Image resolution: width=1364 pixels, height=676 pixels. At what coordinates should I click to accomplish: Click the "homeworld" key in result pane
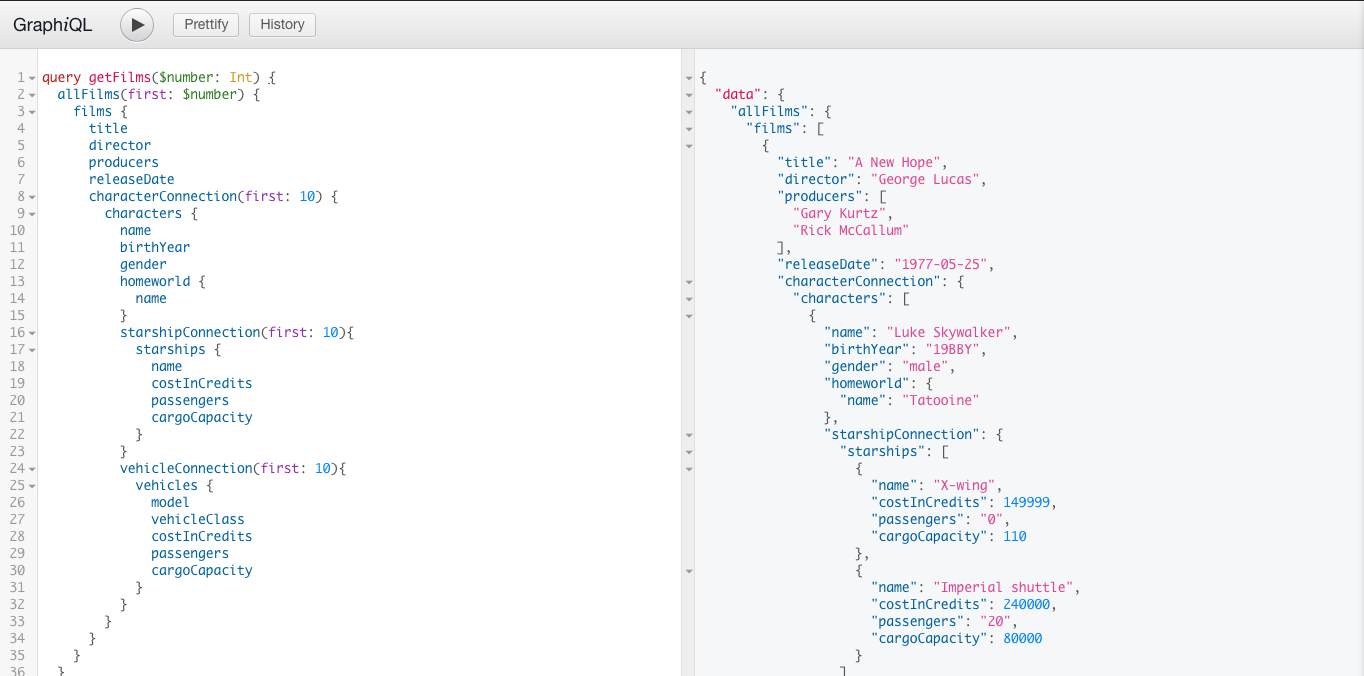(x=866, y=383)
